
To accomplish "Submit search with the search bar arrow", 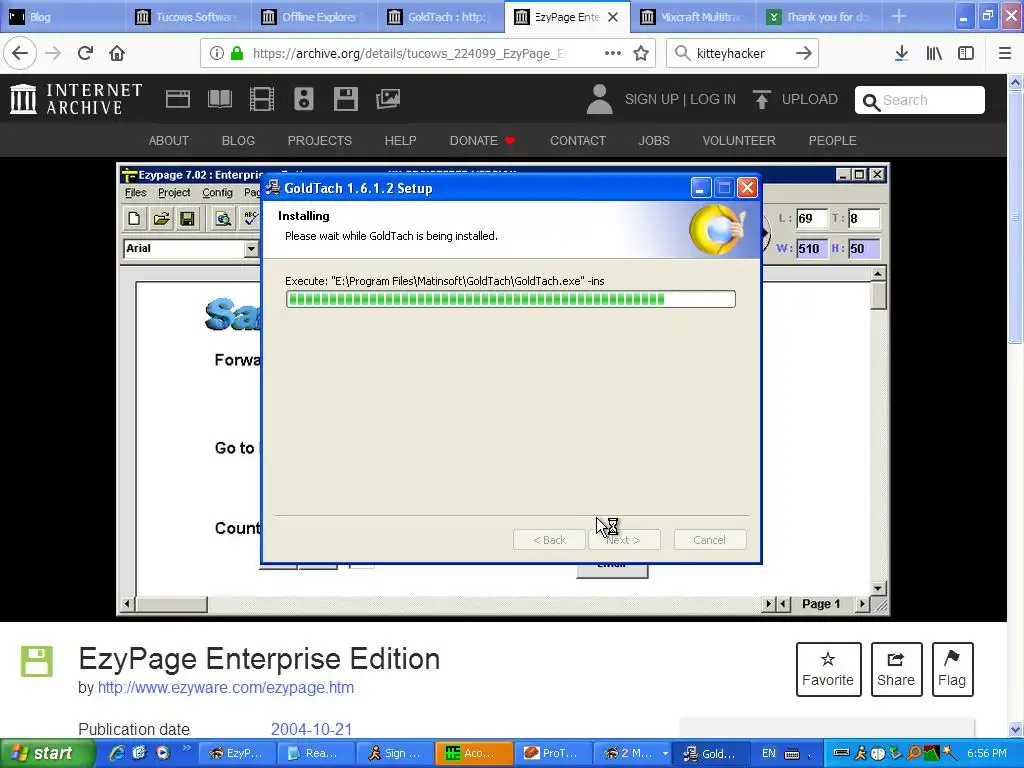I will (804, 53).
